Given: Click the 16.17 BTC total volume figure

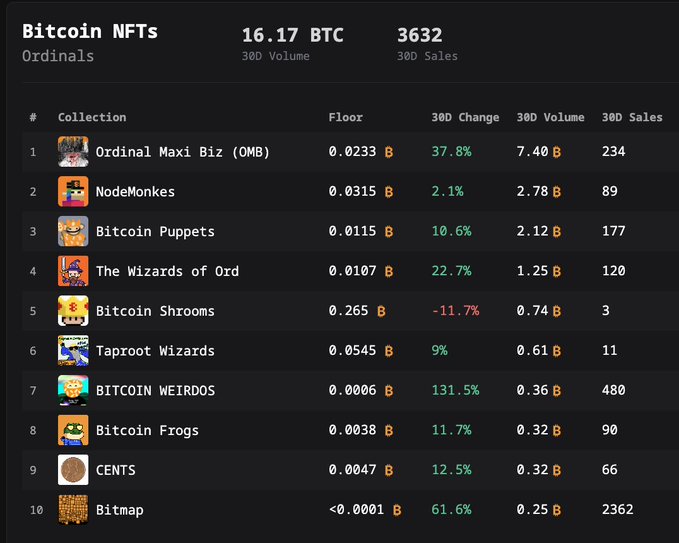Looking at the screenshot, I should click(x=293, y=35).
